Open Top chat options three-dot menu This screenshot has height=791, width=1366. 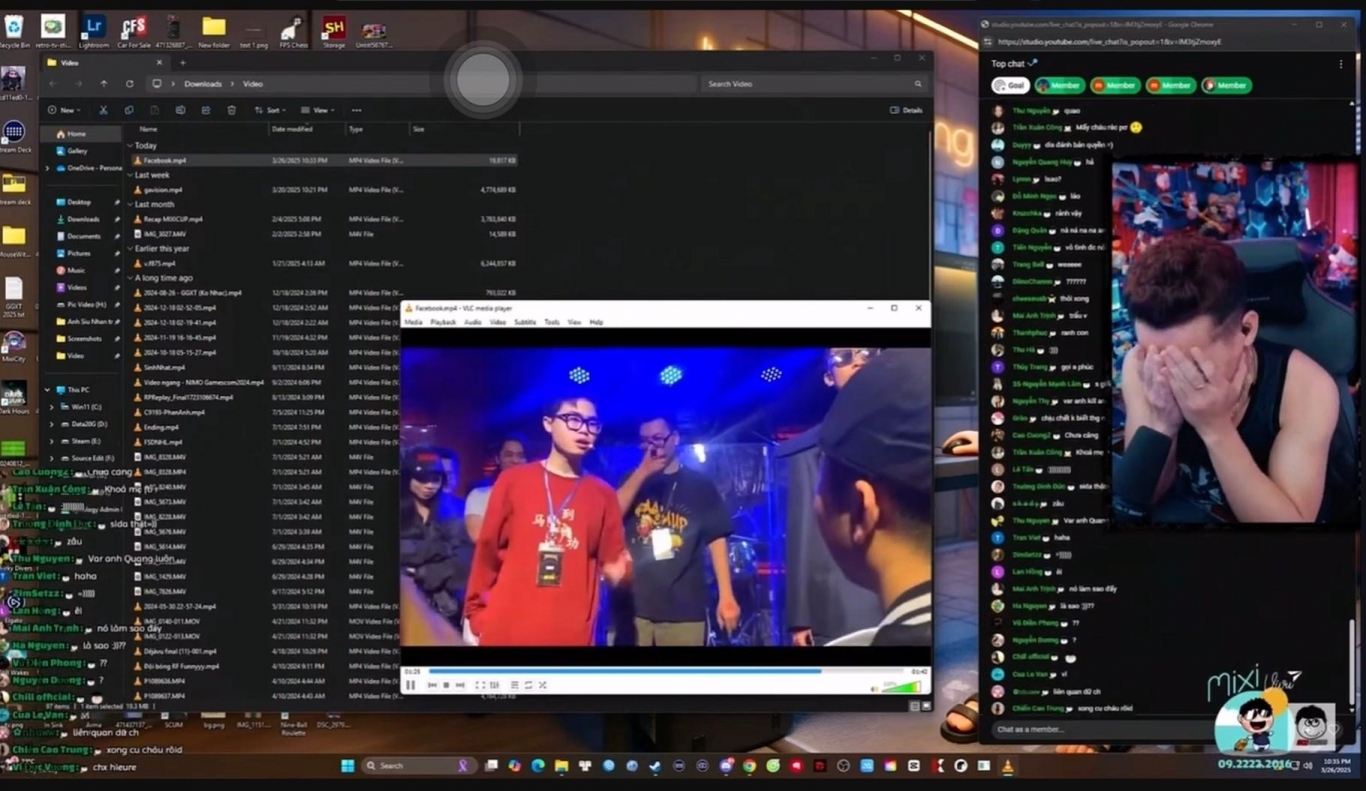point(1341,64)
